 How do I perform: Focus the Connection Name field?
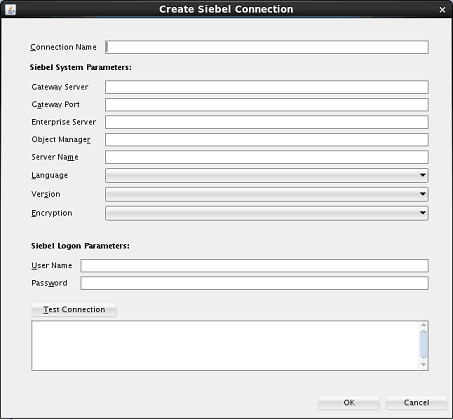[267, 47]
